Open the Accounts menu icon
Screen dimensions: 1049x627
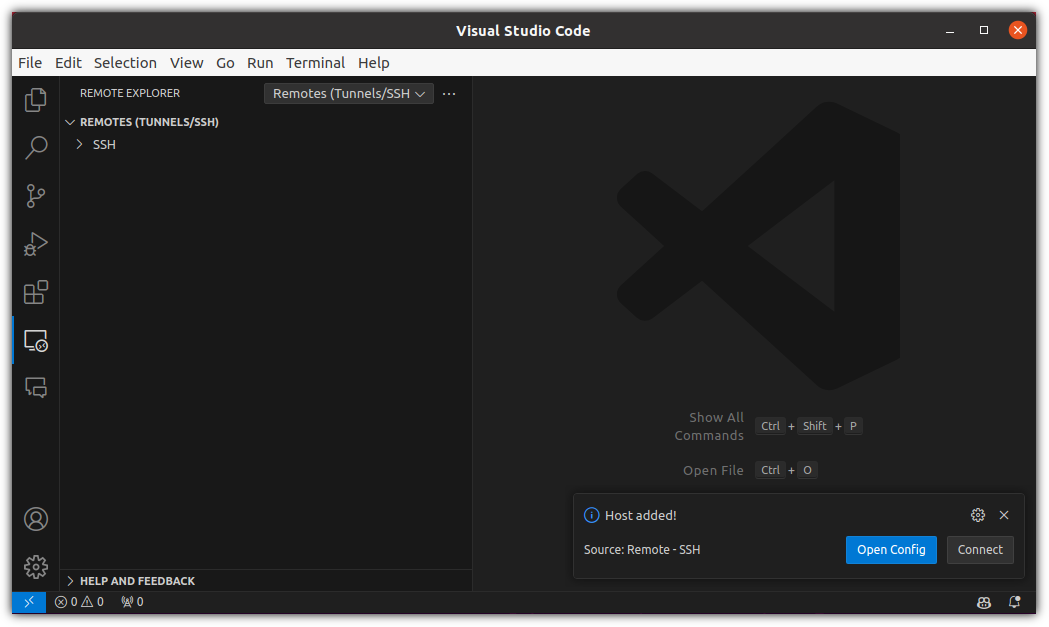[x=35, y=519]
